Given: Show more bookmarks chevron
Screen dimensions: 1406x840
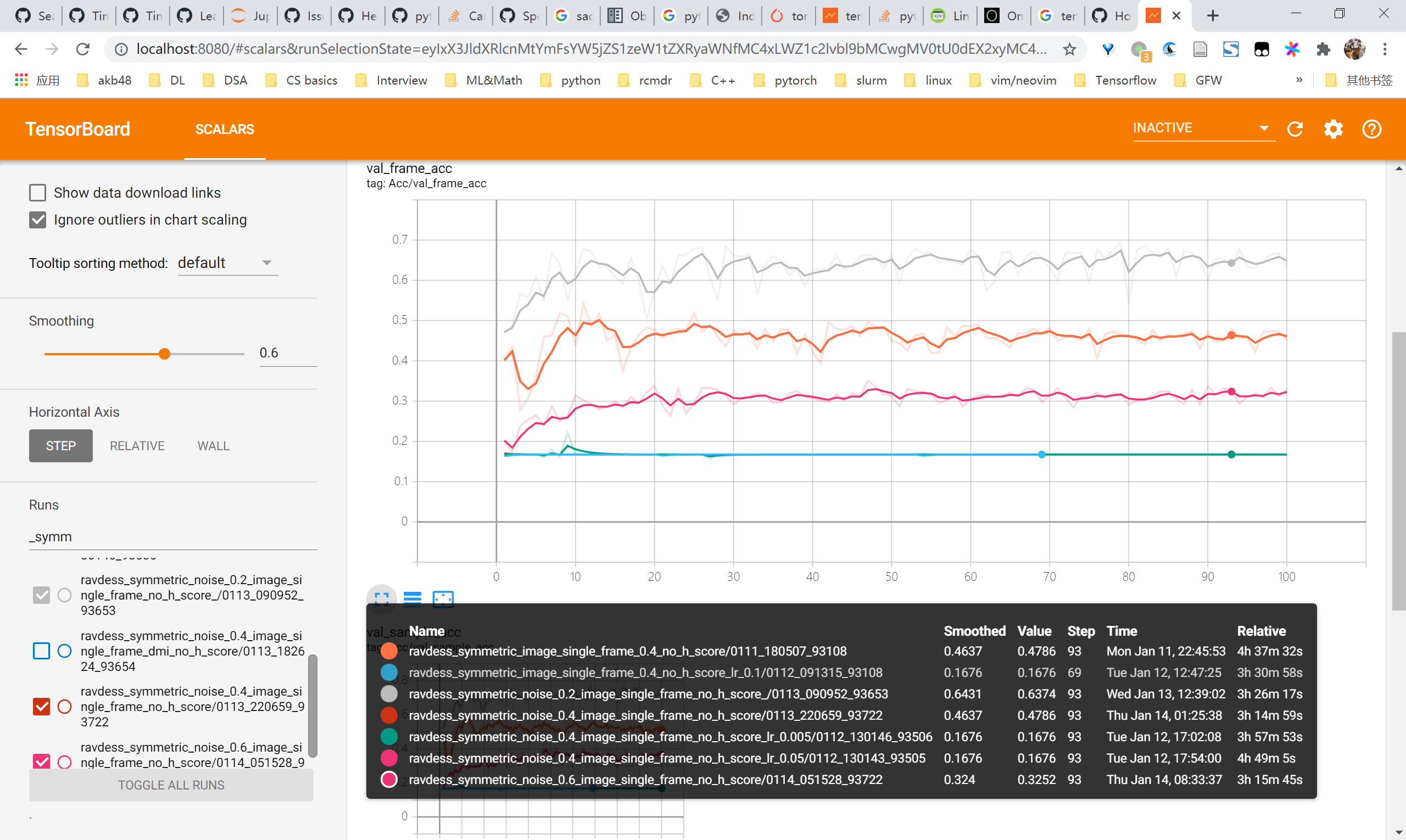Looking at the screenshot, I should [1299, 80].
